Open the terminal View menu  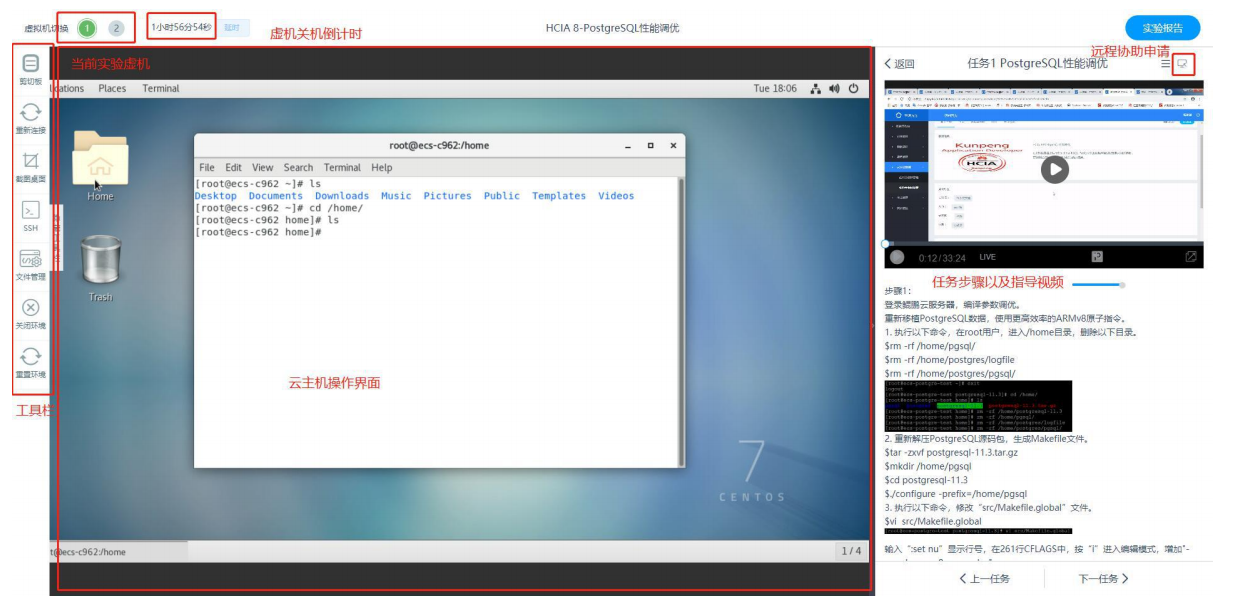(263, 167)
